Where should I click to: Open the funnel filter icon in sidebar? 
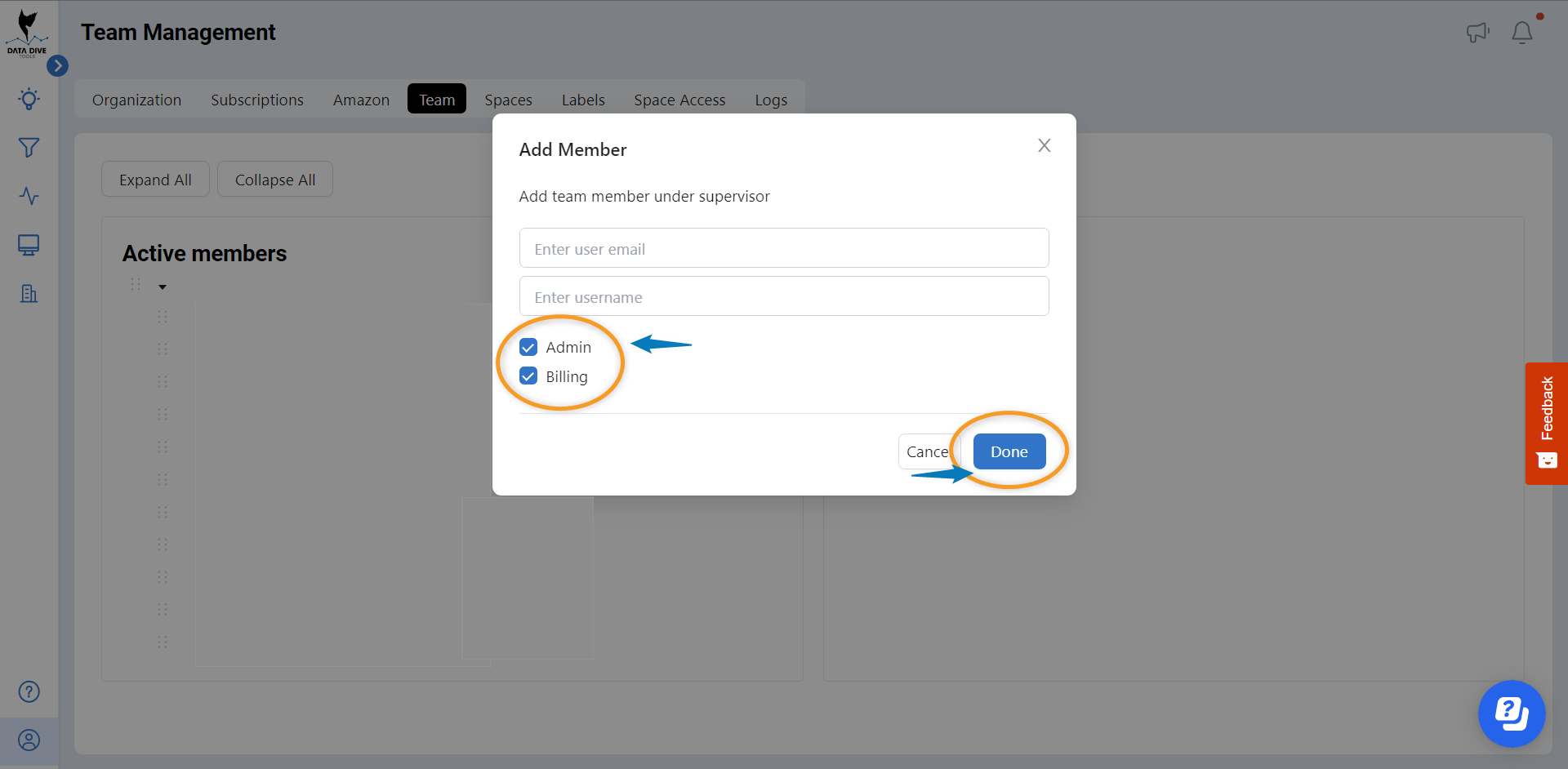29,148
